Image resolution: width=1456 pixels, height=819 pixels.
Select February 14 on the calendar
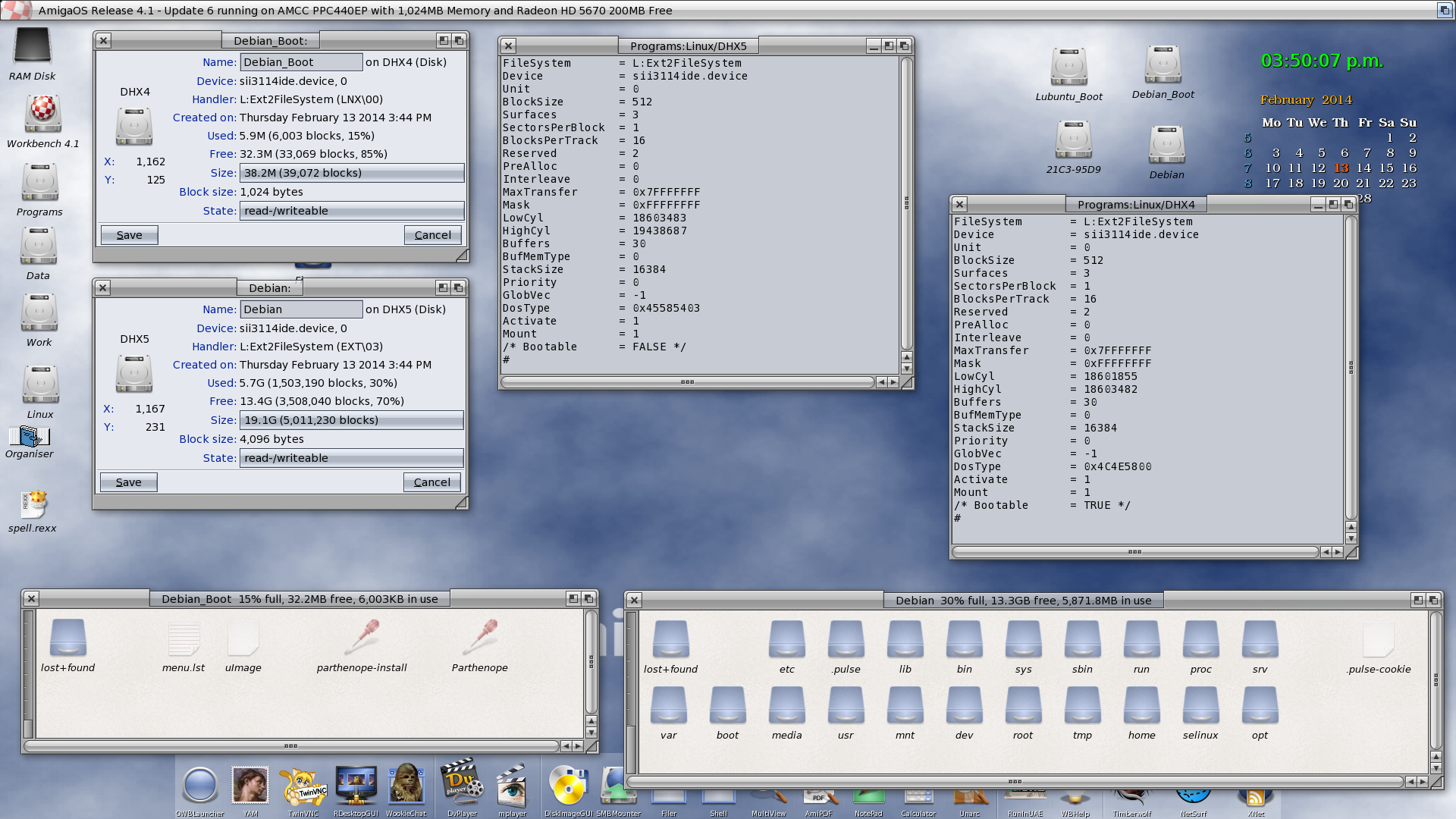click(1363, 168)
